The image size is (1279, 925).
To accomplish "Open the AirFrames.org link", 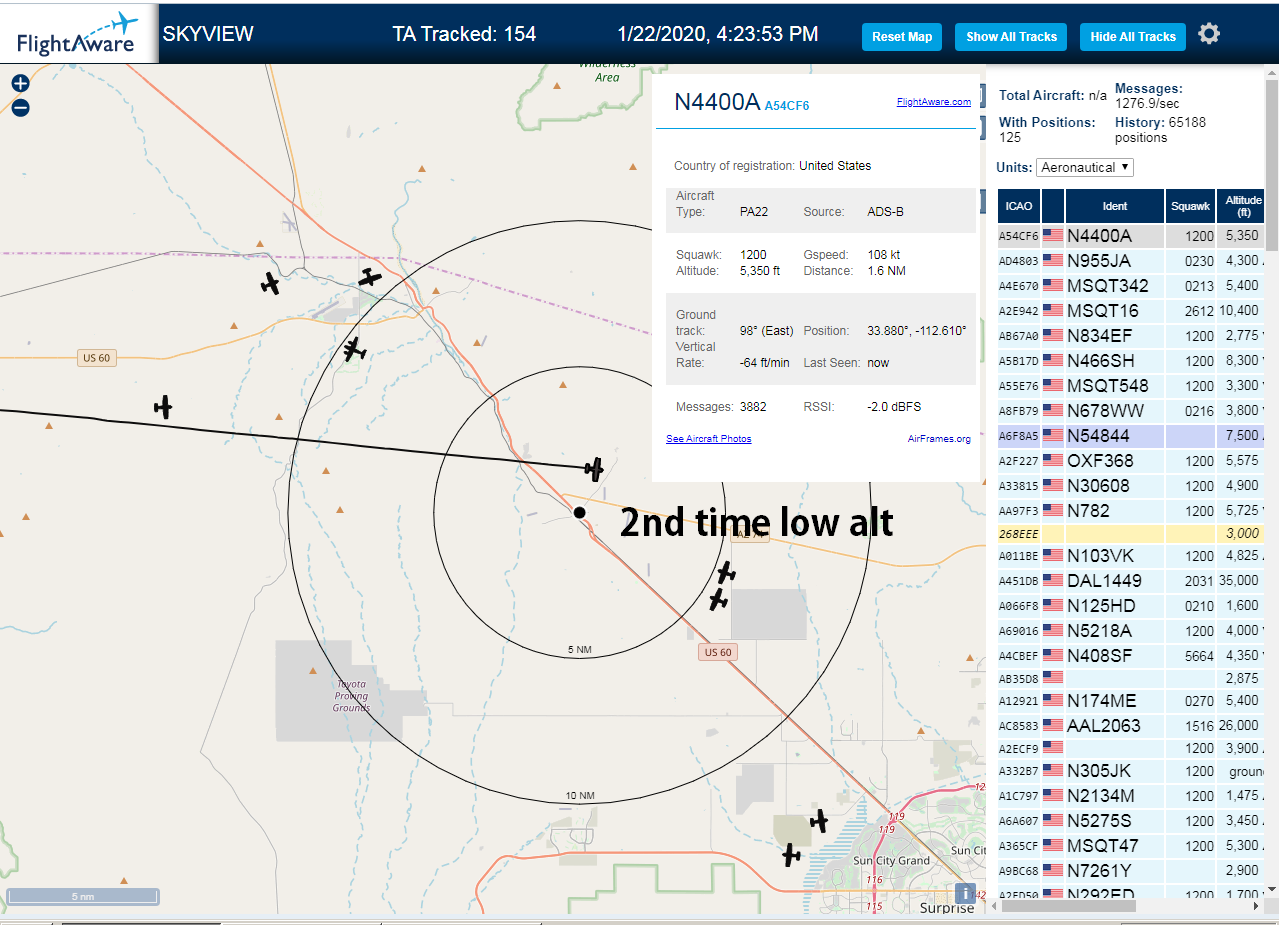I will (x=939, y=439).
